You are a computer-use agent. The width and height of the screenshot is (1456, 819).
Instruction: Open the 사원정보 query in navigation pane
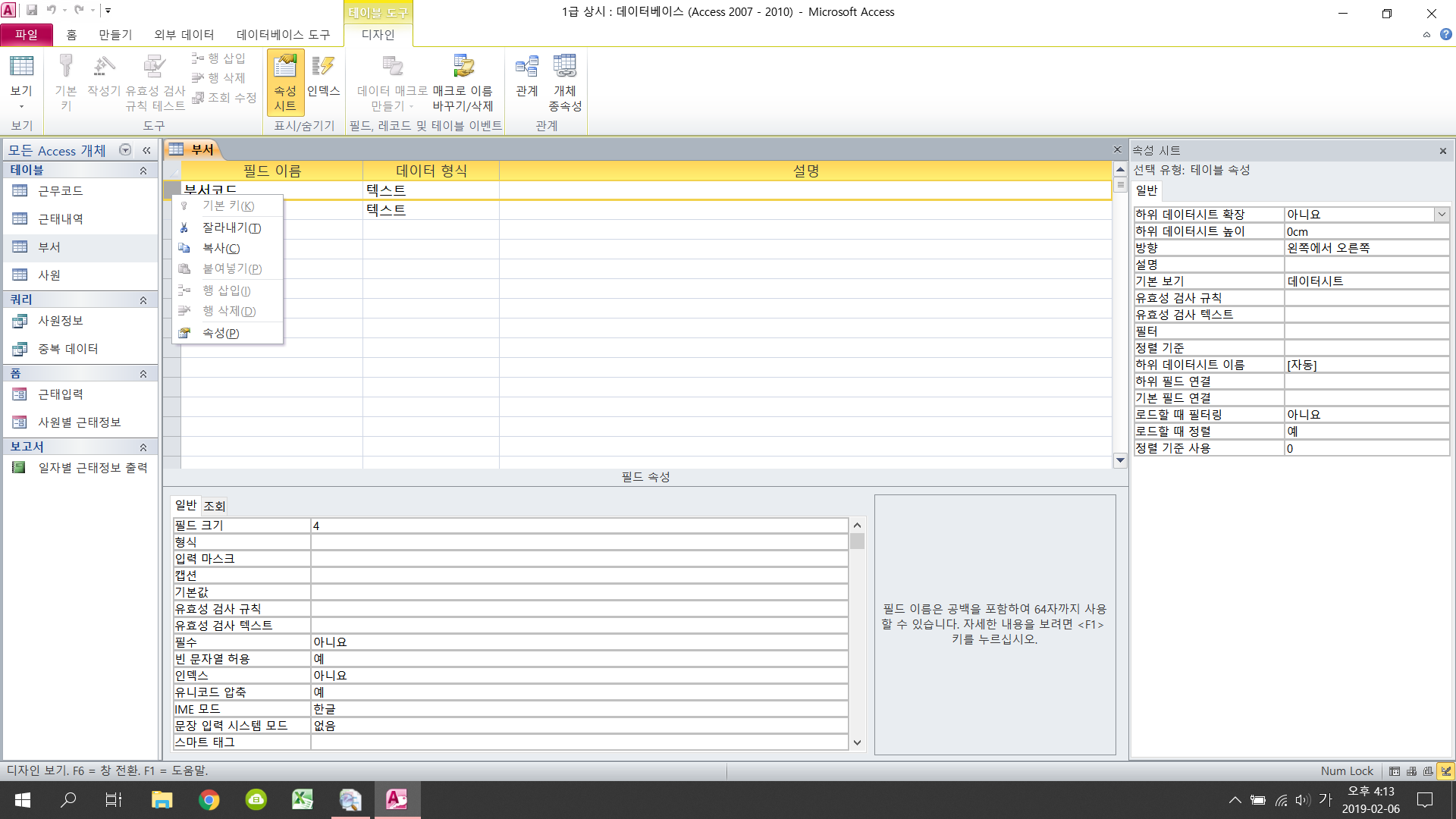(x=61, y=321)
